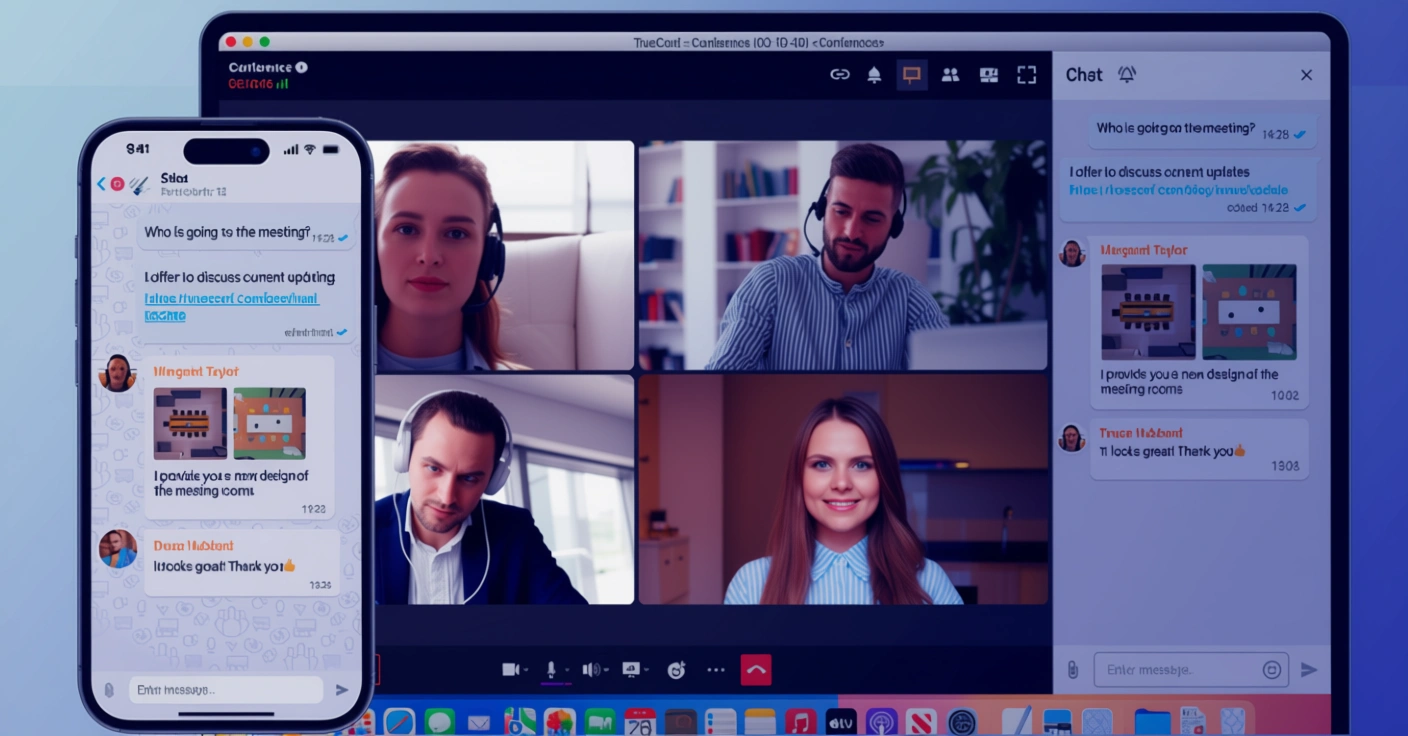Open the more options ellipsis menu
Image resolution: width=1408 pixels, height=736 pixels.
(x=716, y=670)
